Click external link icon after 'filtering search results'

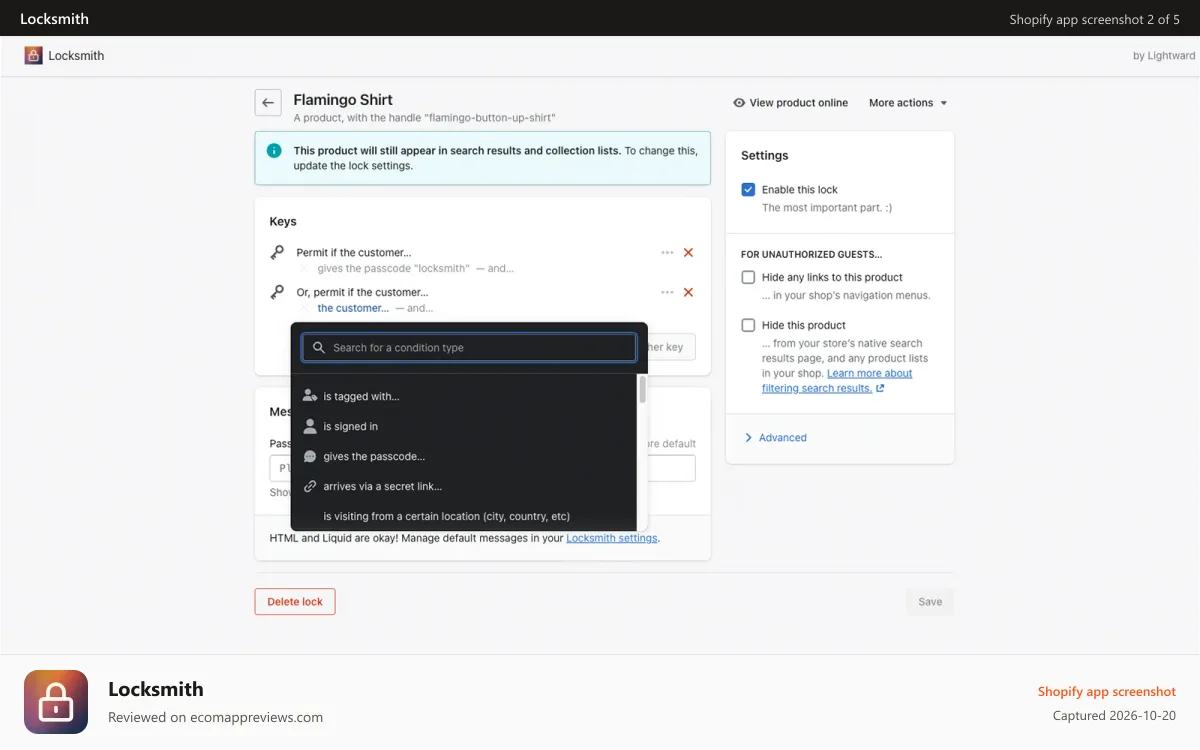[880, 388]
